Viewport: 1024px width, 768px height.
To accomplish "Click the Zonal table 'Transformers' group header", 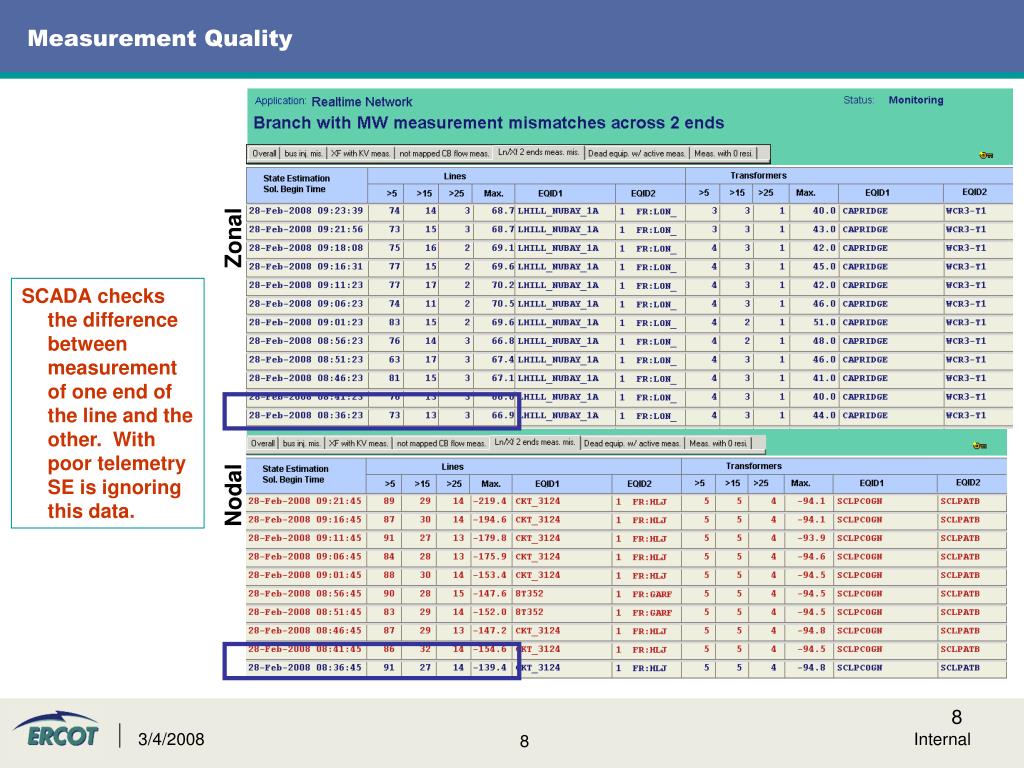I will pyautogui.click(x=758, y=175).
